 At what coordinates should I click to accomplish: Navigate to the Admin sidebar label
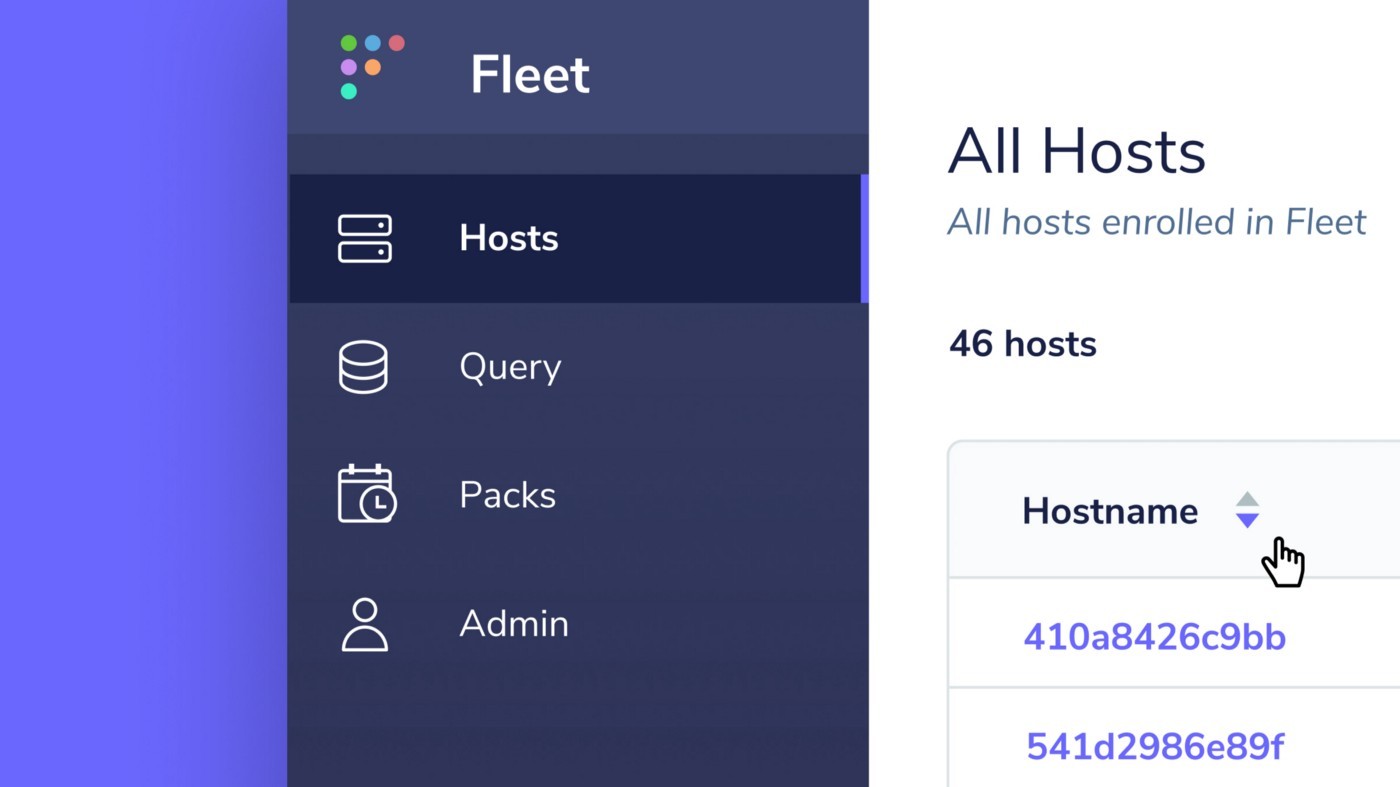(514, 624)
